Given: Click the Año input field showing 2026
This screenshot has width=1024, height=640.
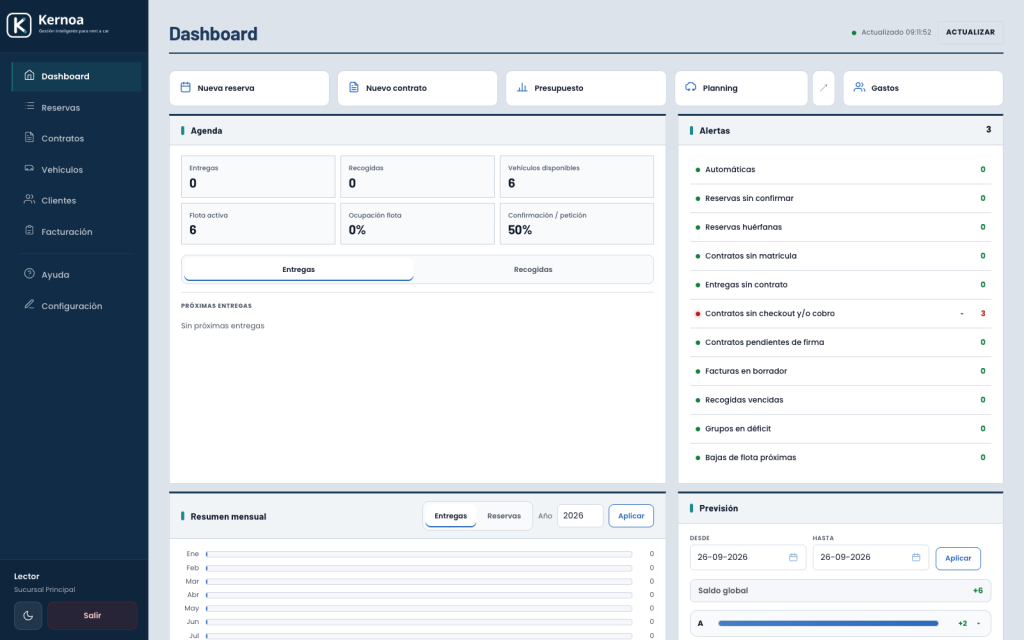Looking at the screenshot, I should point(580,516).
